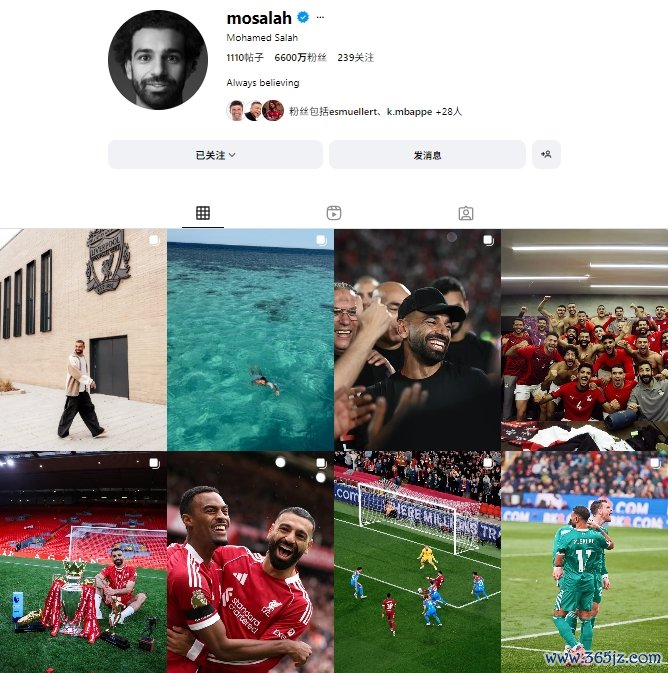Open the k.mbappe follower link
The height and width of the screenshot is (673, 668).
410,112
